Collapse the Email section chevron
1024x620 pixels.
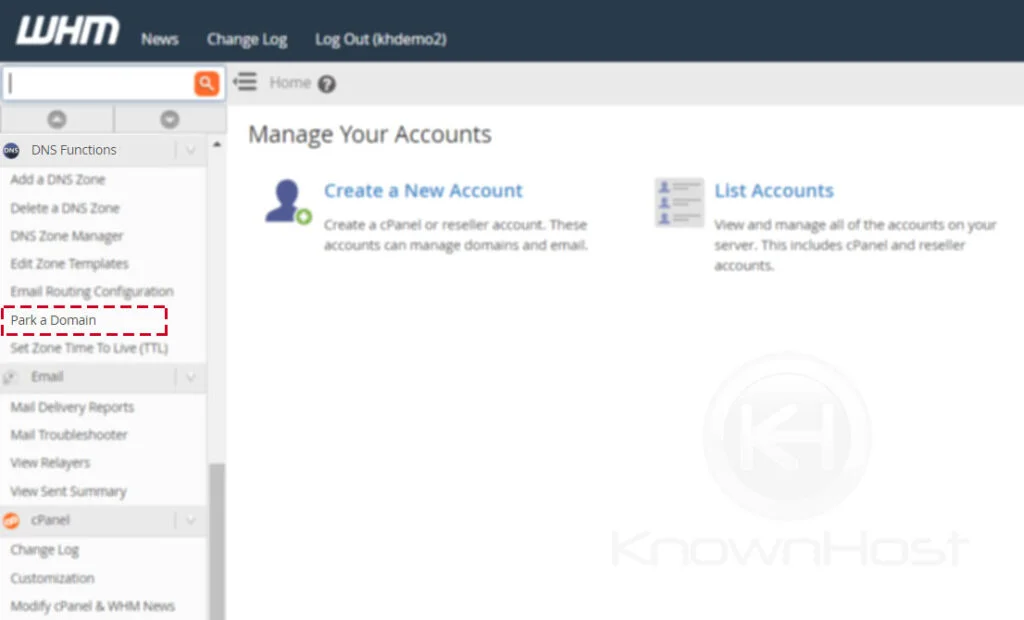coord(190,377)
